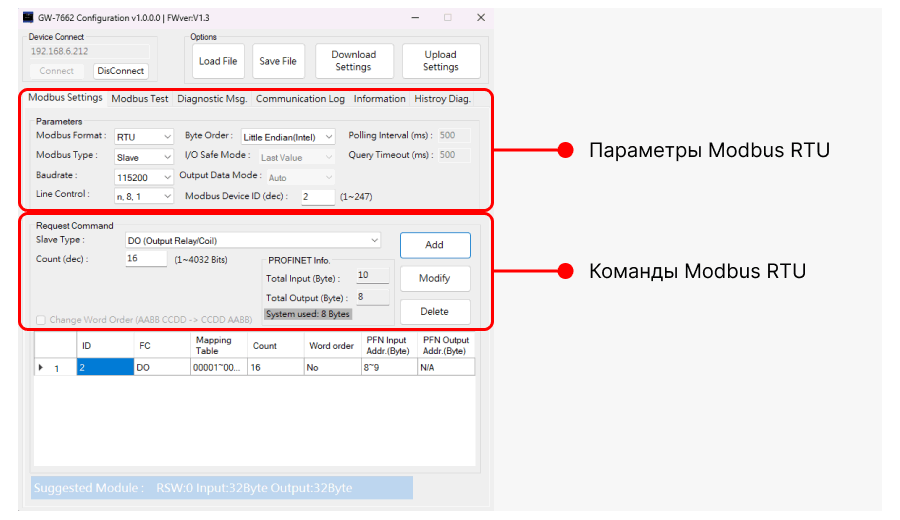
Task: Switch to the Modbus Test tab
Action: [139, 99]
